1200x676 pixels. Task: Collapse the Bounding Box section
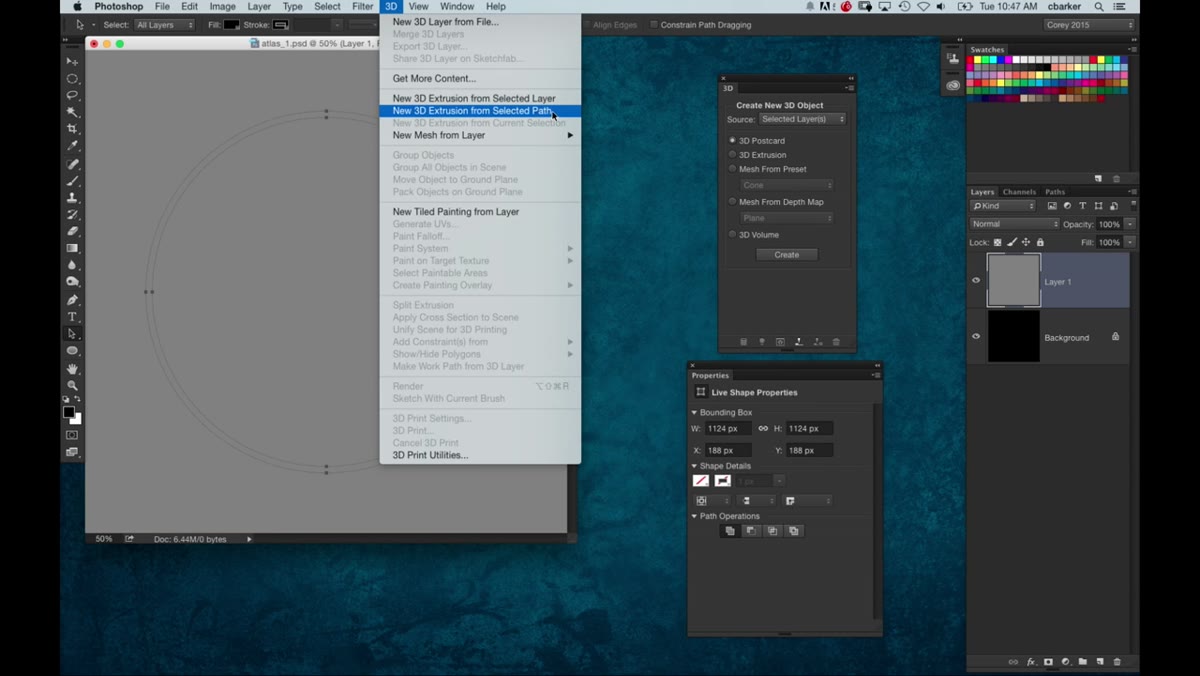pos(695,412)
